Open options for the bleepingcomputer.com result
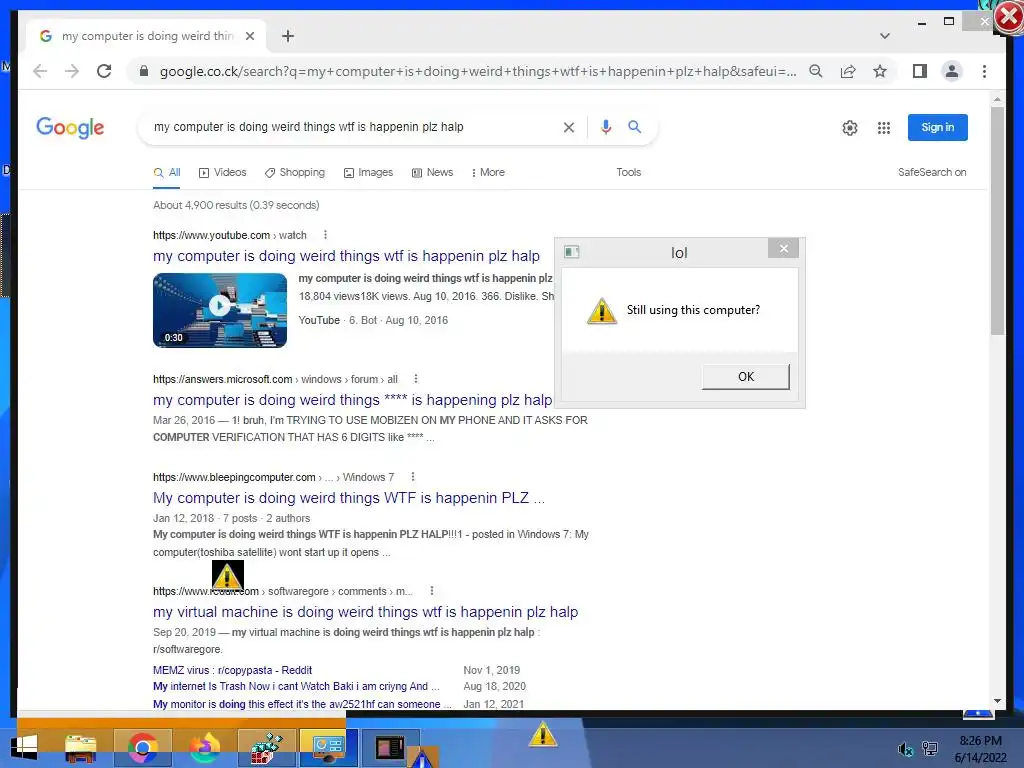Image resolution: width=1024 pixels, height=768 pixels. tap(413, 477)
